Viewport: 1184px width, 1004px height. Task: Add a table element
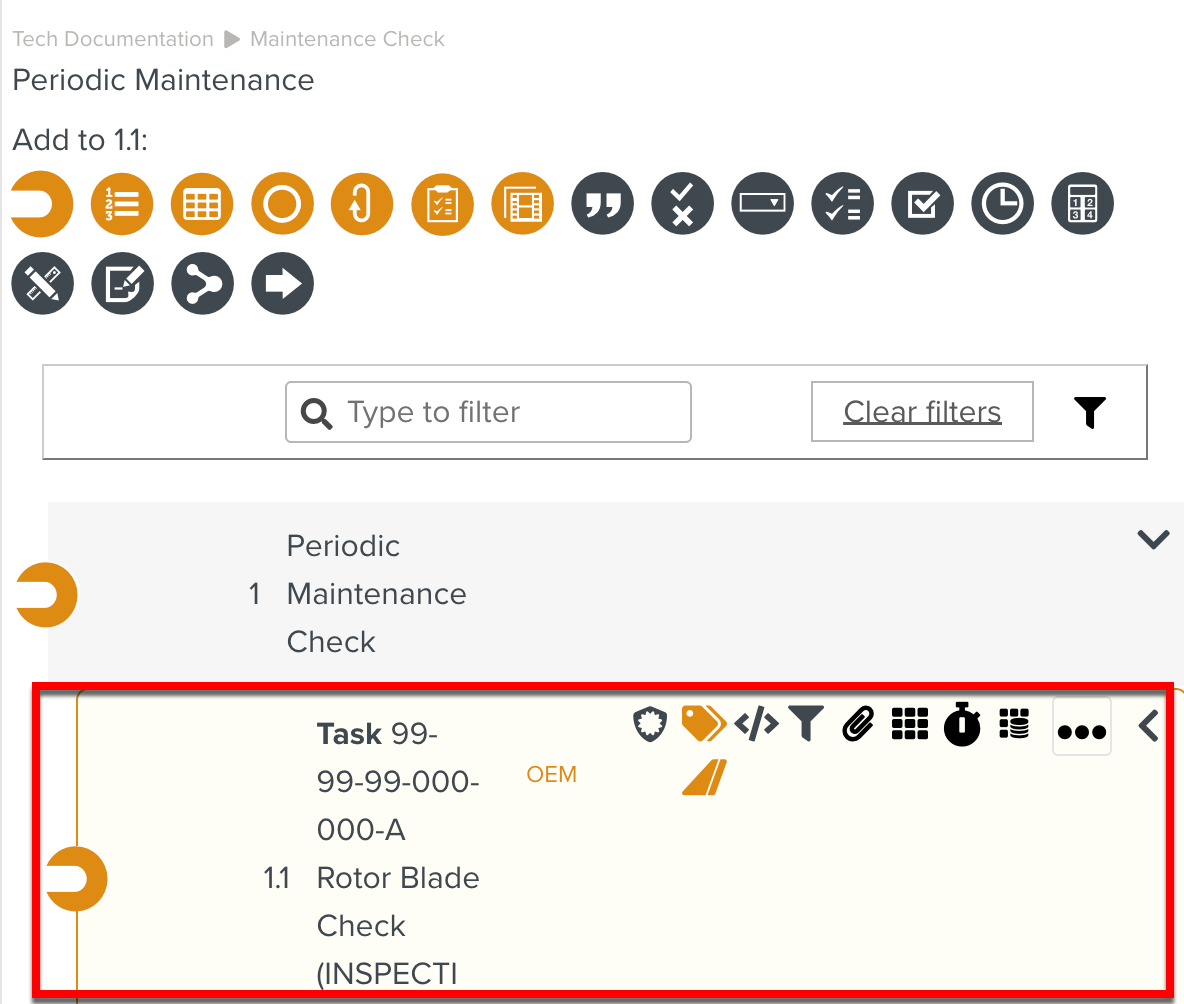tap(202, 205)
